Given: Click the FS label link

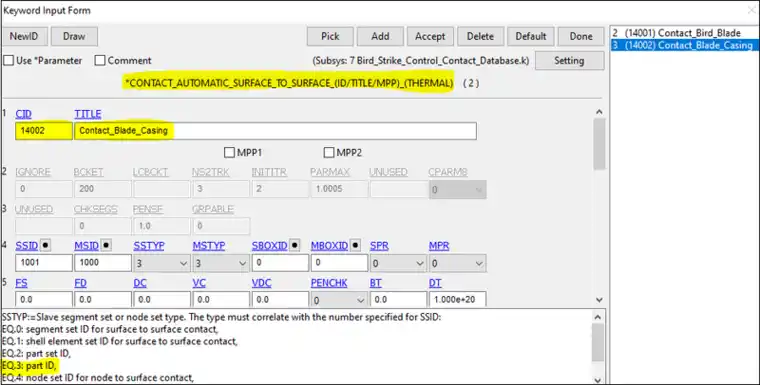Looking at the screenshot, I should 21,283.
